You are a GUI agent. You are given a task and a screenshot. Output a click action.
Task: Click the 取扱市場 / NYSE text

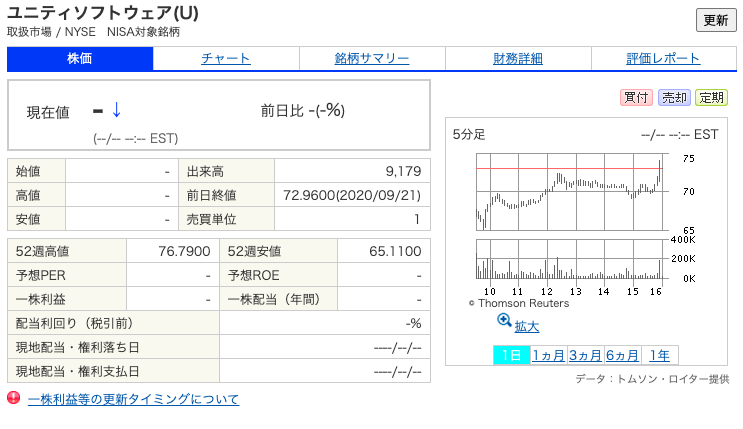pos(51,32)
